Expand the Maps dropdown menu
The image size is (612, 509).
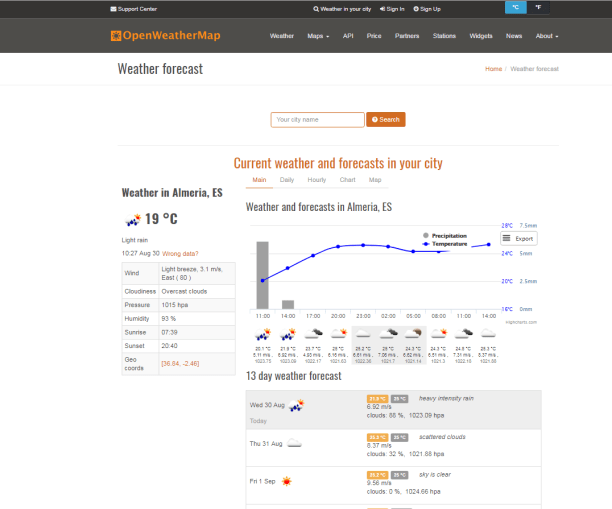pos(319,36)
